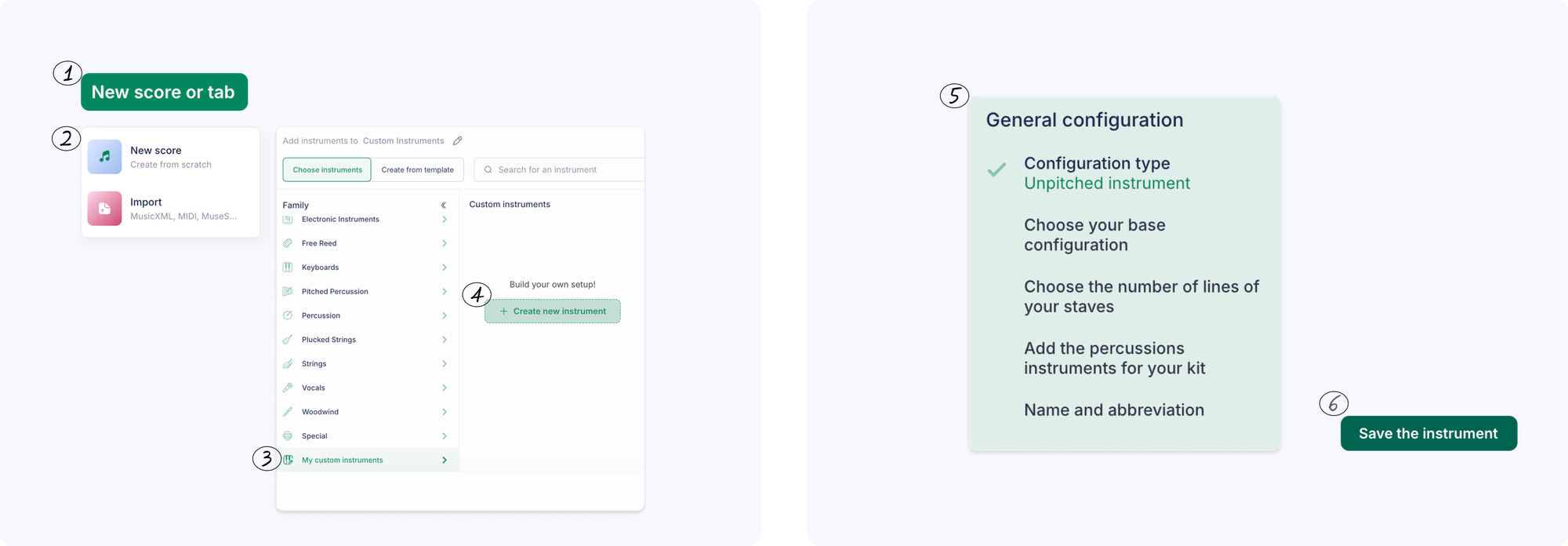1568x546 pixels.
Task: Click the New score music note icon
Action: point(104,157)
